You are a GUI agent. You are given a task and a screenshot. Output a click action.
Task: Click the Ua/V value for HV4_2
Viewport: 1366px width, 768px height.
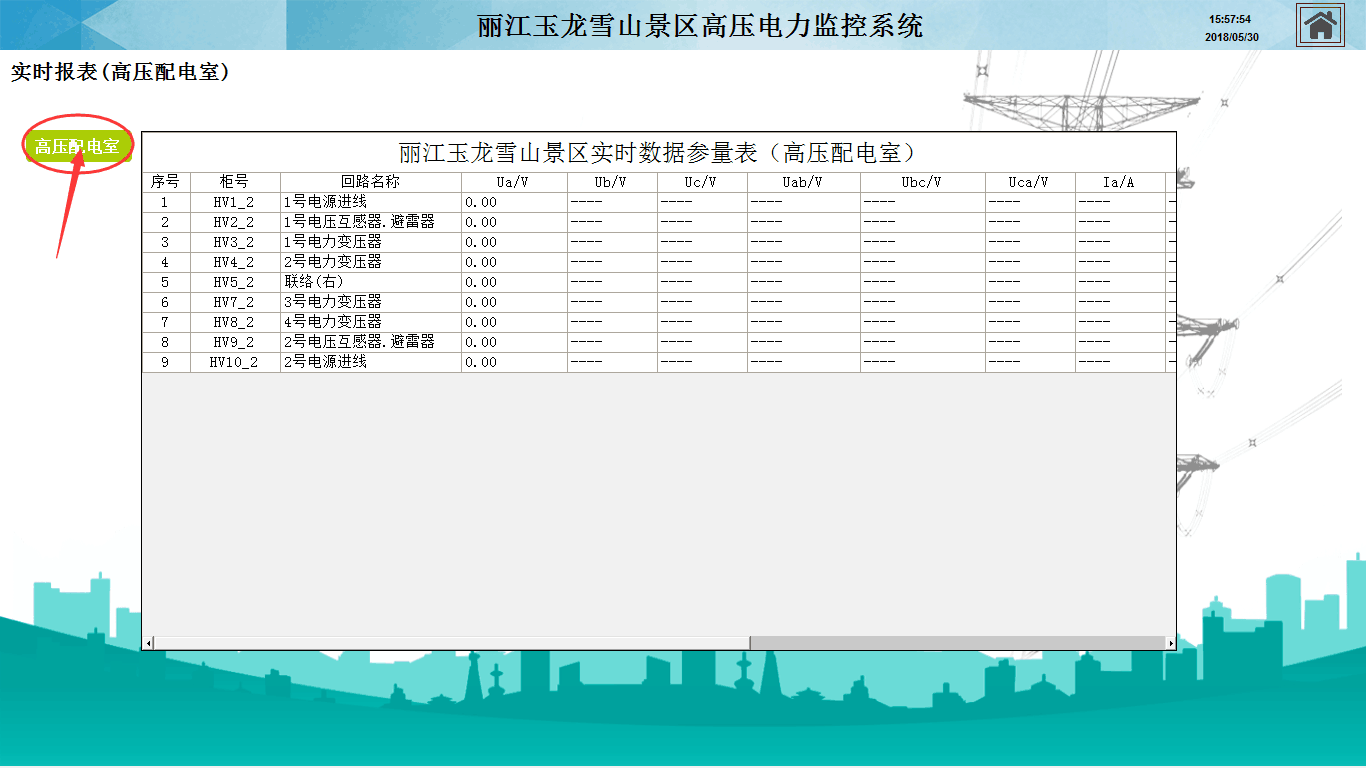pyautogui.click(x=481, y=262)
